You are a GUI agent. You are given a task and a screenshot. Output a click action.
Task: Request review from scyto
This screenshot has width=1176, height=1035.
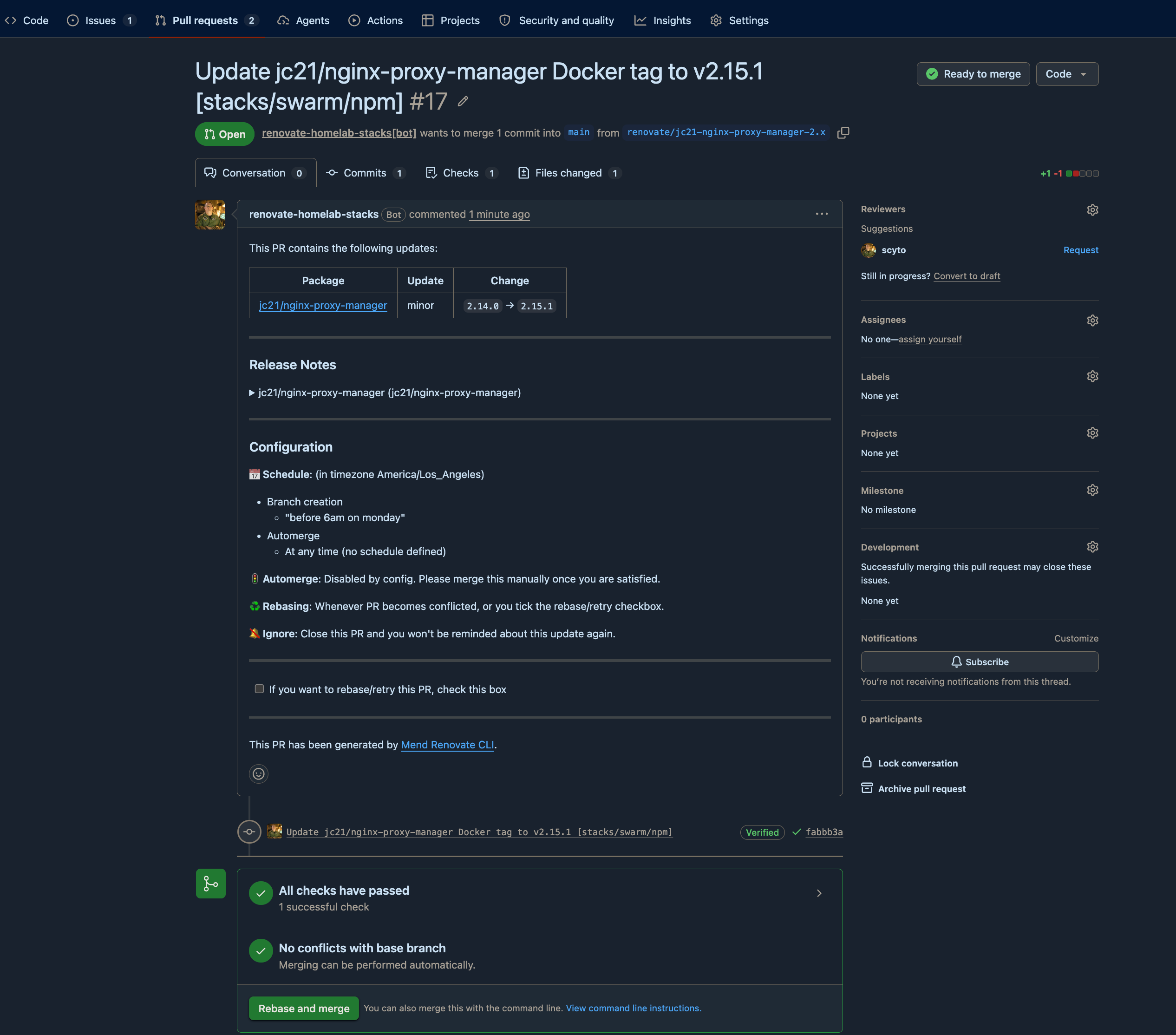[1080, 250]
